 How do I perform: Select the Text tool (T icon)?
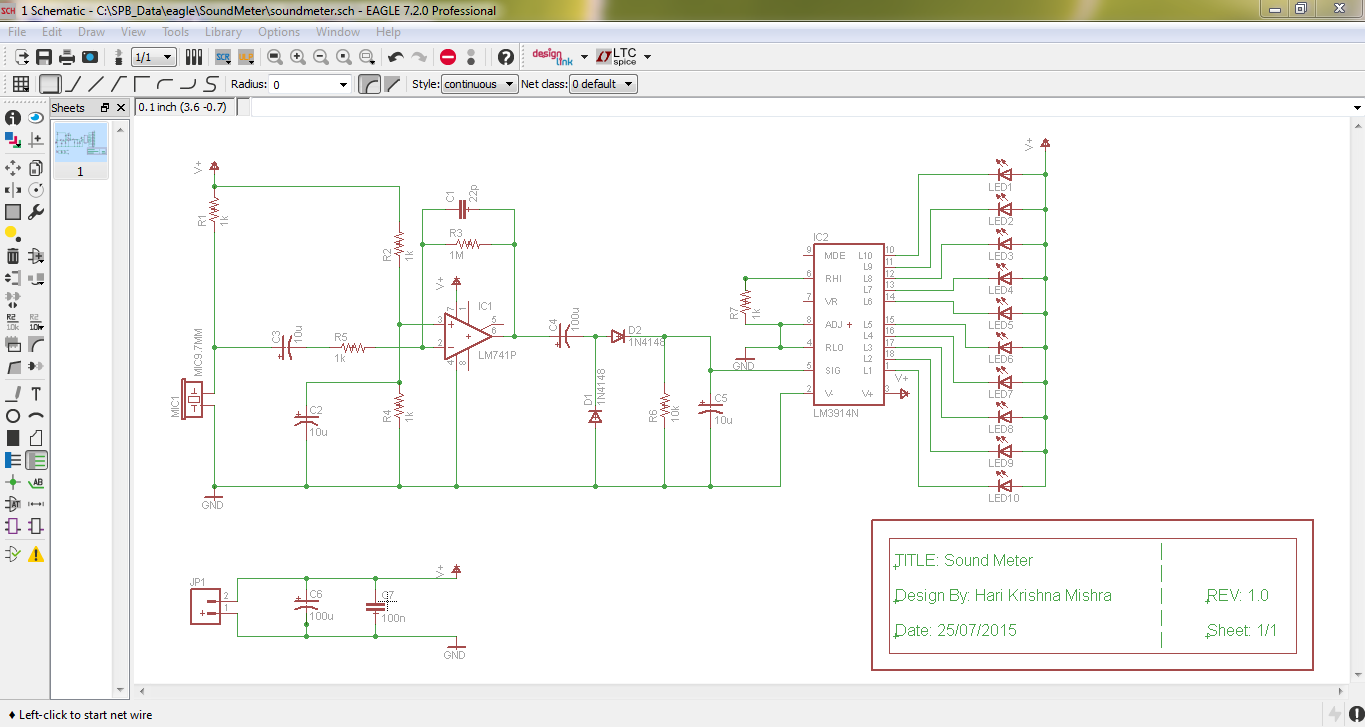[37, 394]
